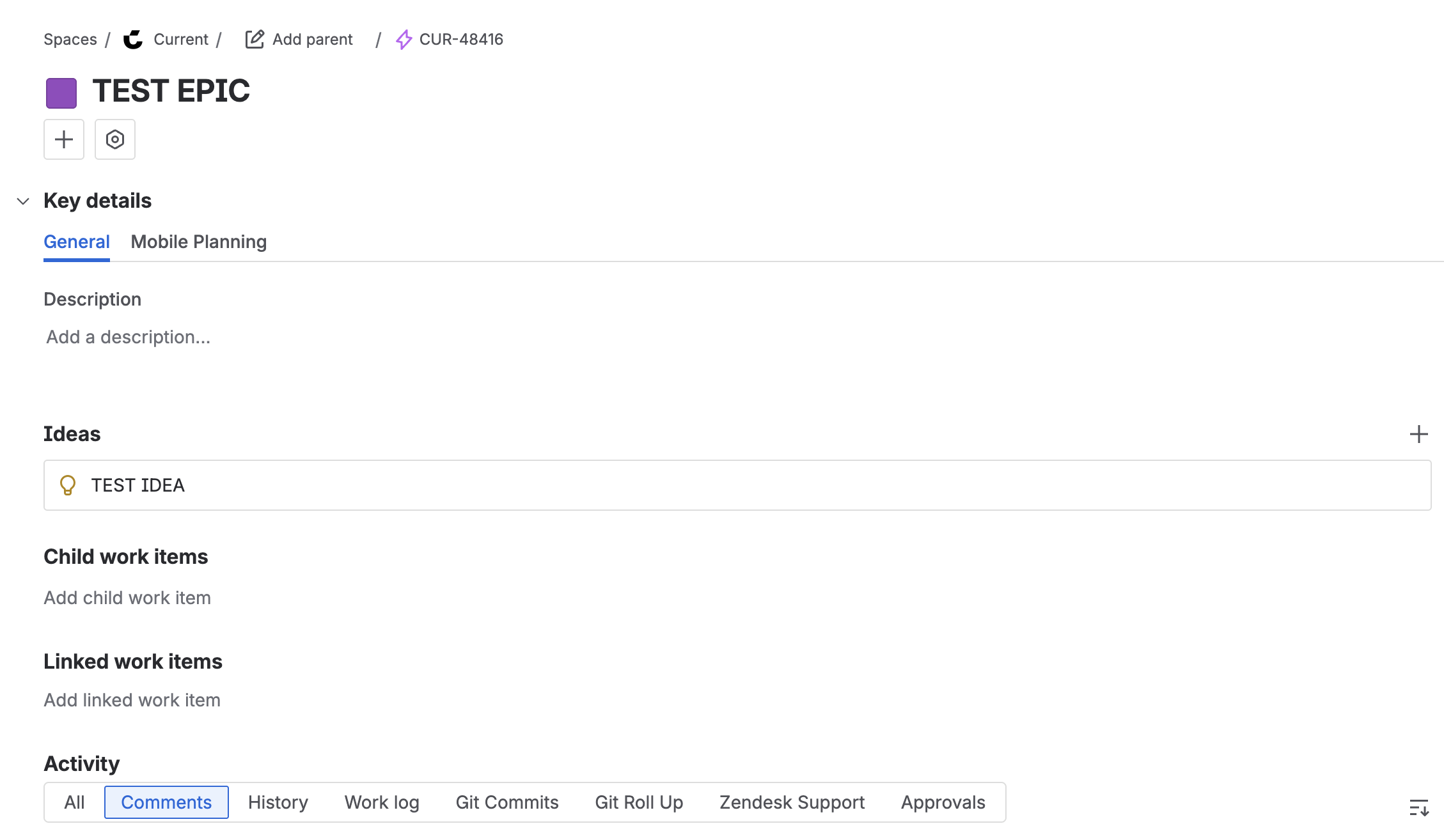The height and width of the screenshot is (840, 1444).
Task: Click the lightning bolt epic type icon
Action: coord(404,40)
